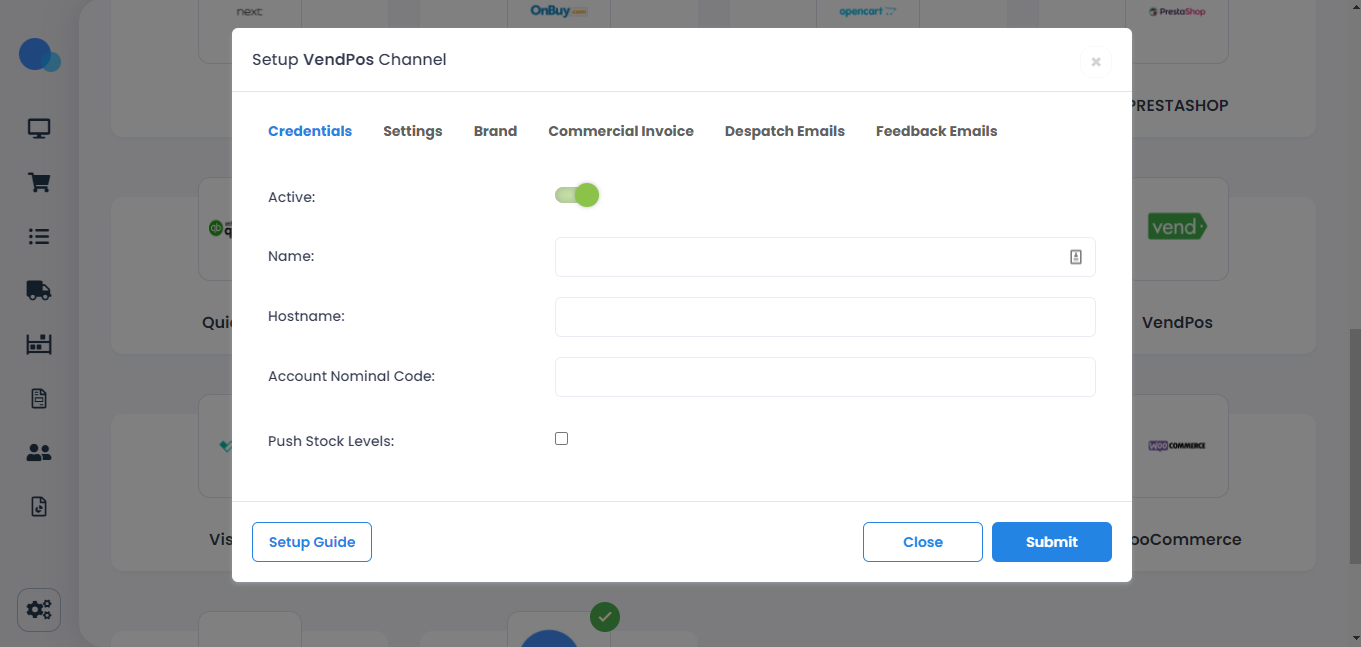
Task: Switch to the Credentials tab
Action: [310, 131]
